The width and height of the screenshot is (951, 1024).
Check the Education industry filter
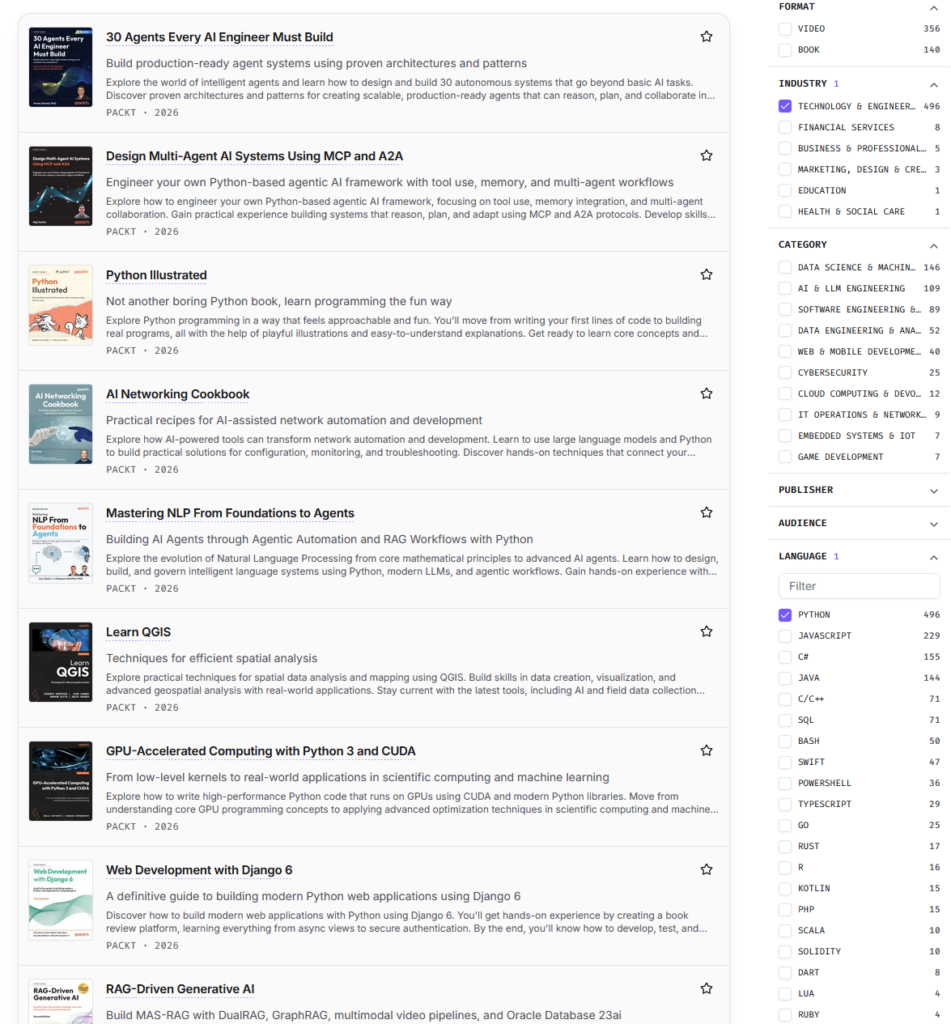pyautogui.click(x=785, y=190)
